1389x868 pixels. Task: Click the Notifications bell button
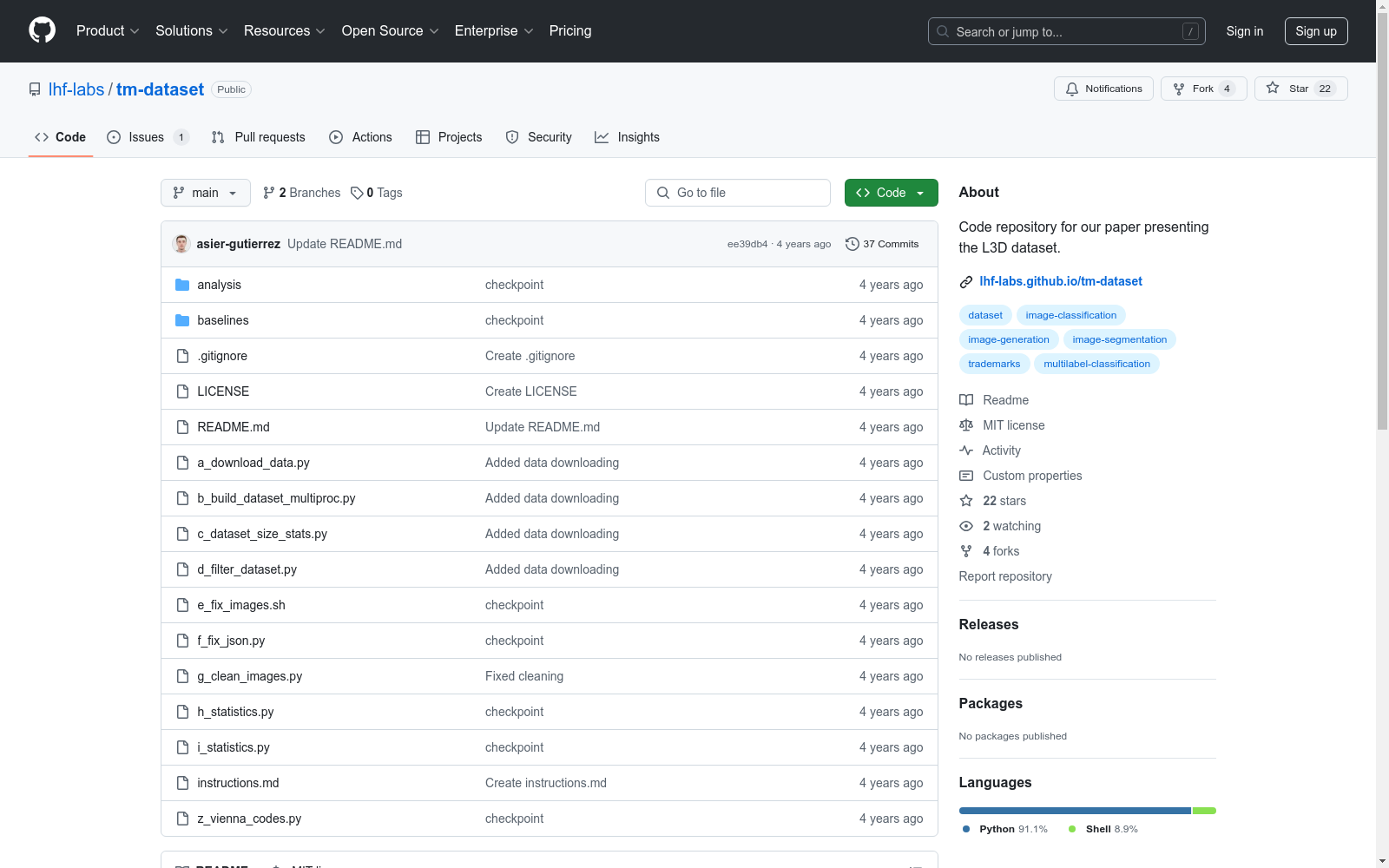[1103, 89]
